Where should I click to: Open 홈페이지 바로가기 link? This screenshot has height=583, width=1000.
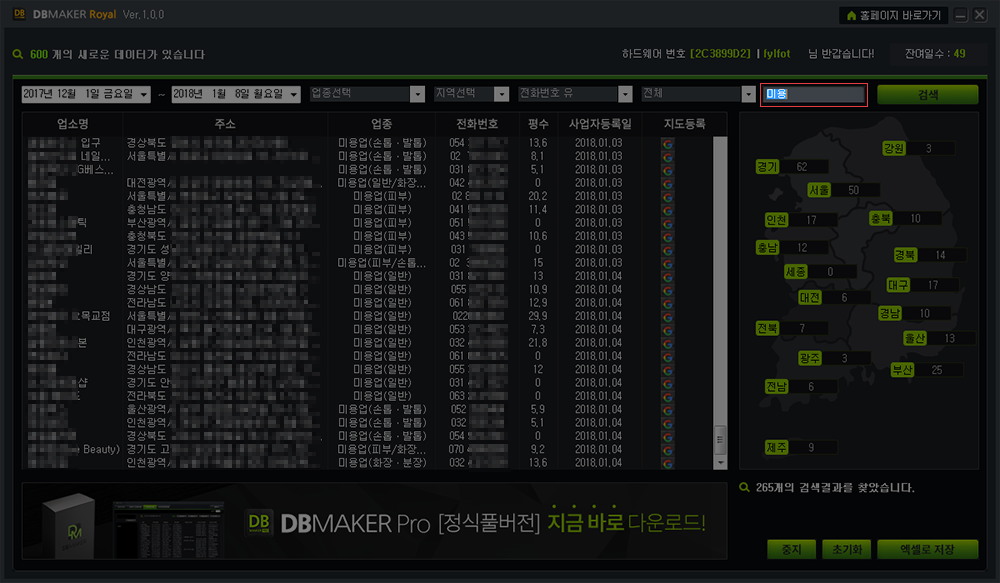[x=893, y=15]
